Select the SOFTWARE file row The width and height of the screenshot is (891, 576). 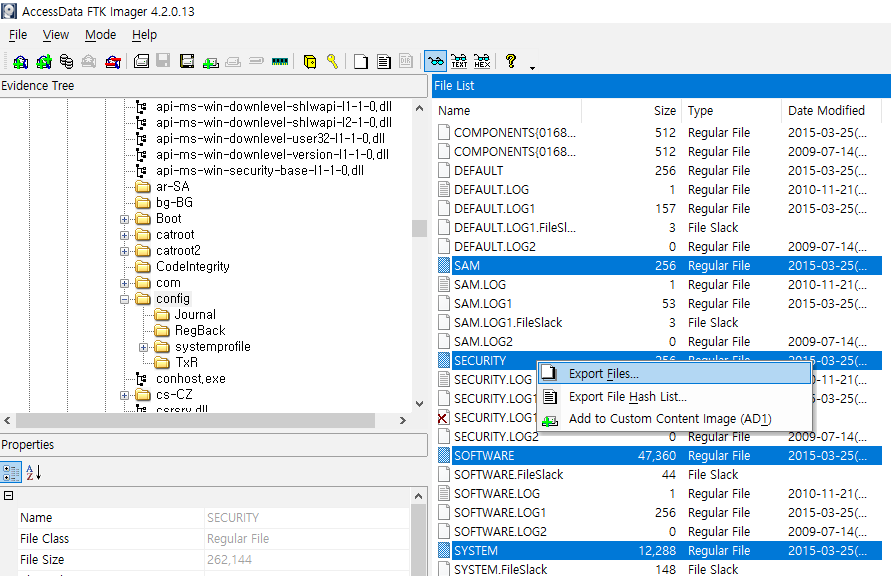(x=659, y=456)
